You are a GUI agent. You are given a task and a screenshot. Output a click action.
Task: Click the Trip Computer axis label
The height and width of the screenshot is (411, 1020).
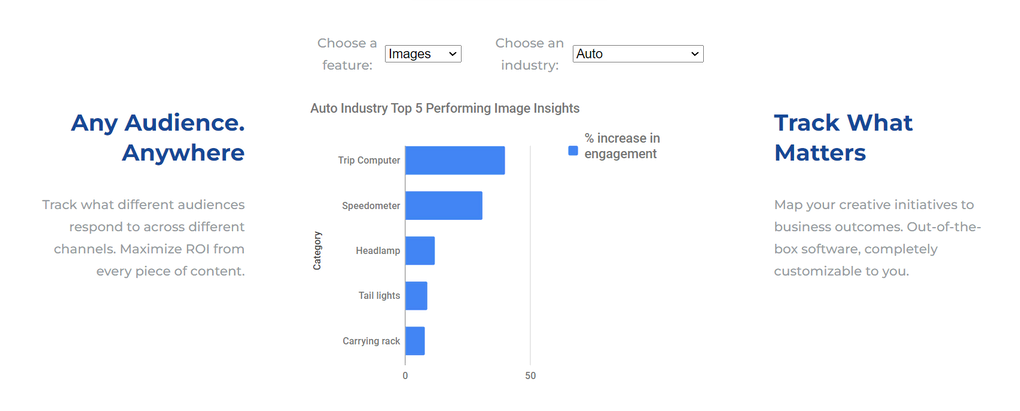[370, 161]
